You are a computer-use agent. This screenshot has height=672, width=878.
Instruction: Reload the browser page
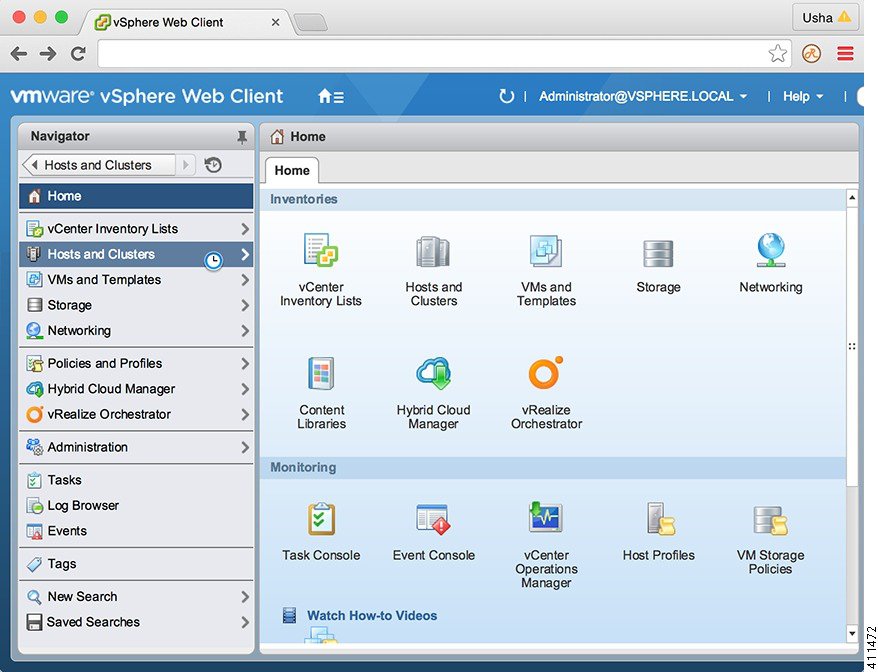point(78,54)
